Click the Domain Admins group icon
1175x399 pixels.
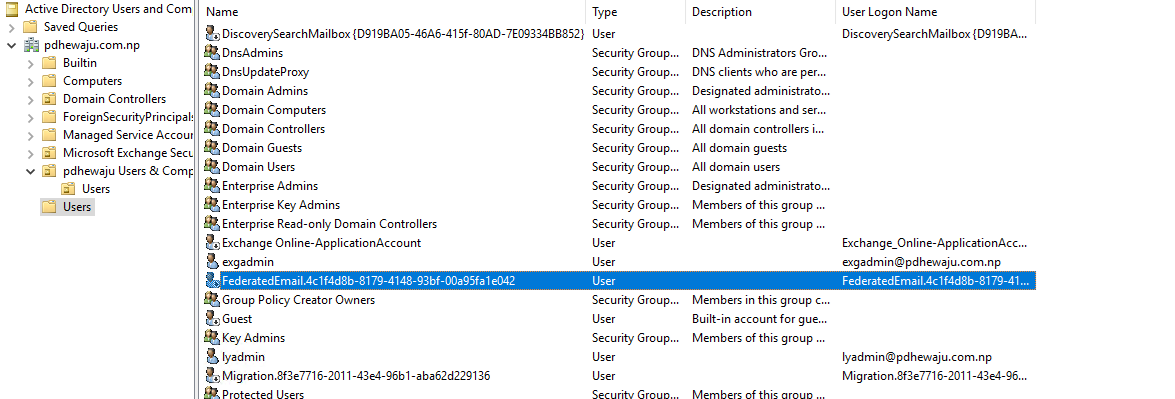[x=212, y=91]
